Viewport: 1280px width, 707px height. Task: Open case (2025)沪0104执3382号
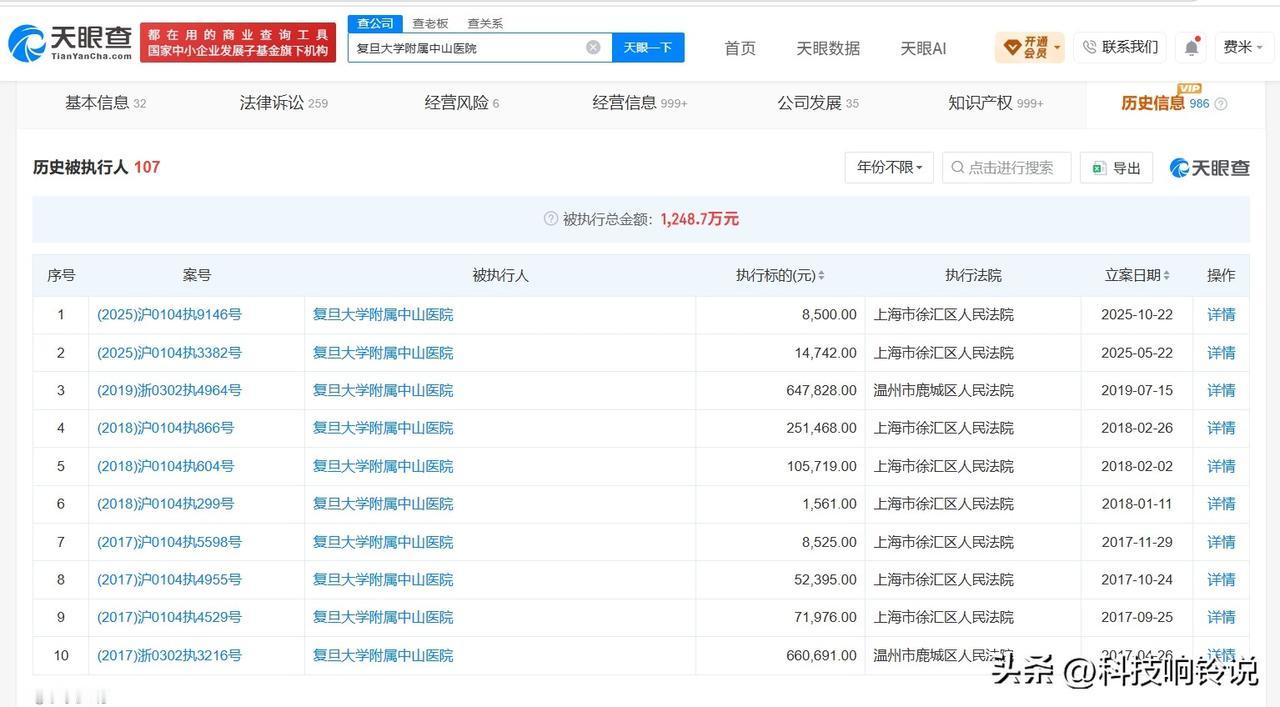169,352
